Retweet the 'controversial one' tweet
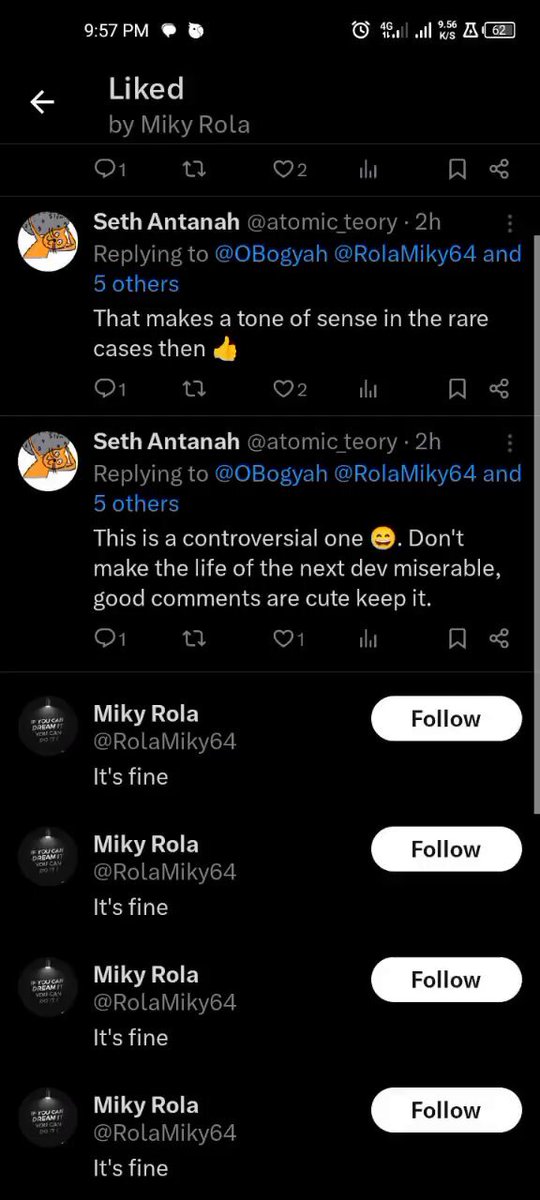The image size is (540, 1200). (x=192, y=638)
